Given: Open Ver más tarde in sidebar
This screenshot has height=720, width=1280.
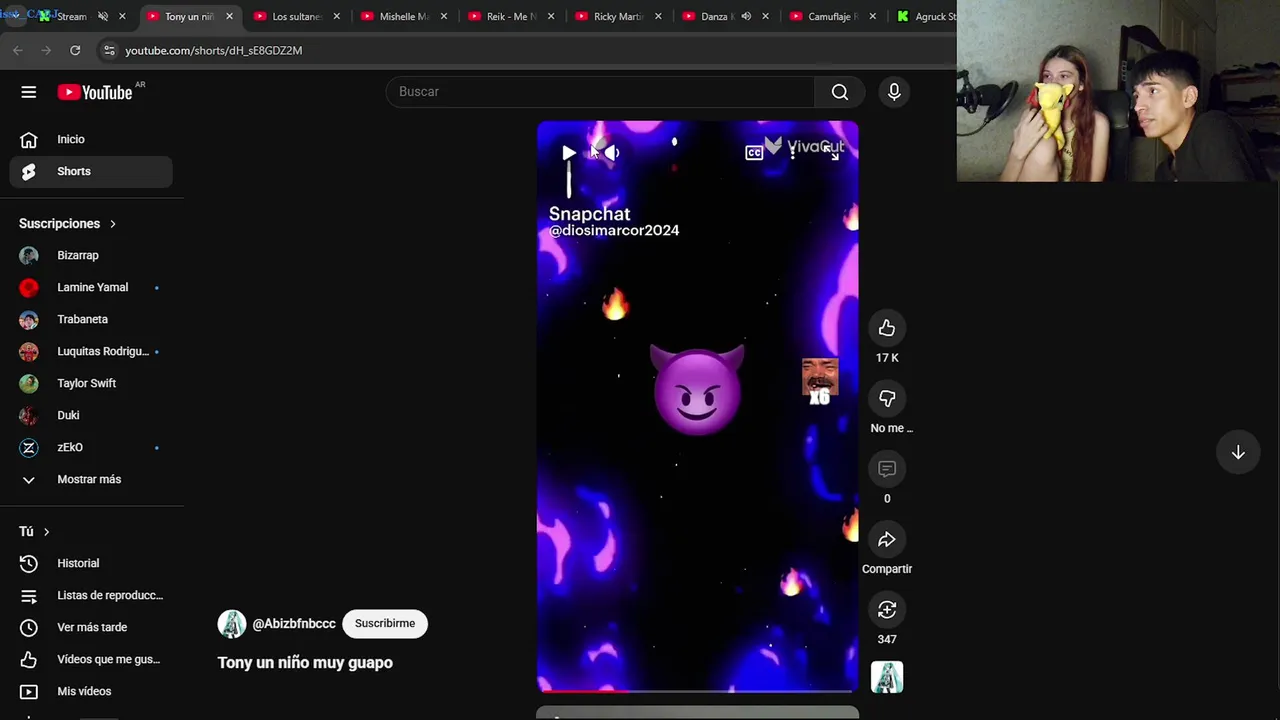Looking at the screenshot, I should click(x=91, y=627).
